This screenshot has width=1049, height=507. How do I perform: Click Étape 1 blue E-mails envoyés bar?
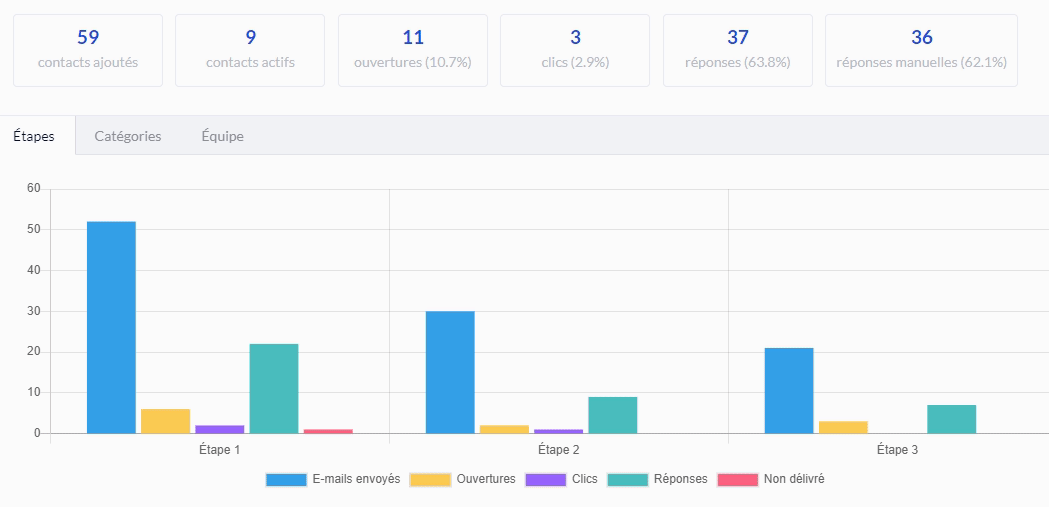coord(111,328)
